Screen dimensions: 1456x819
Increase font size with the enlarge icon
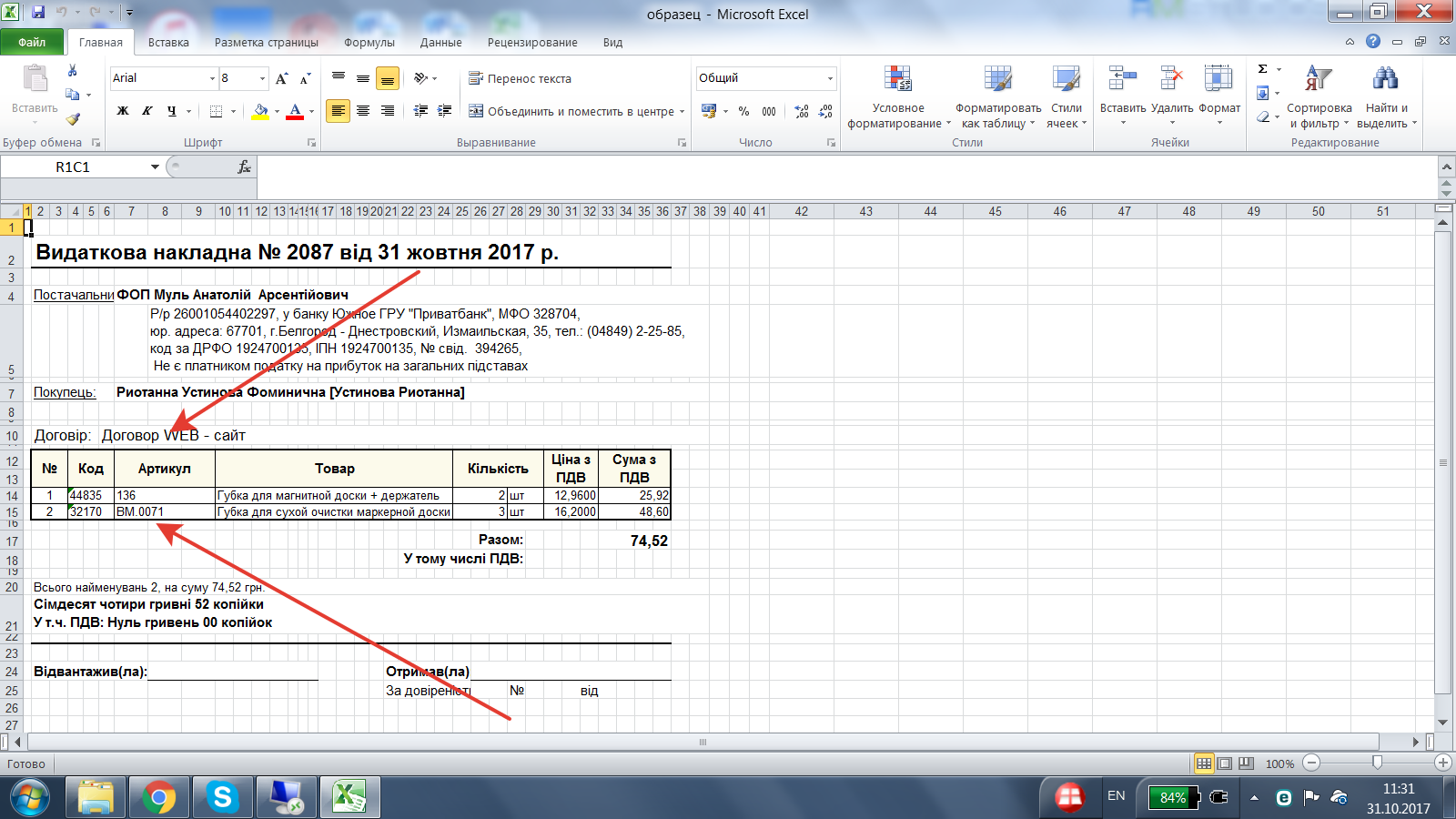point(282,79)
